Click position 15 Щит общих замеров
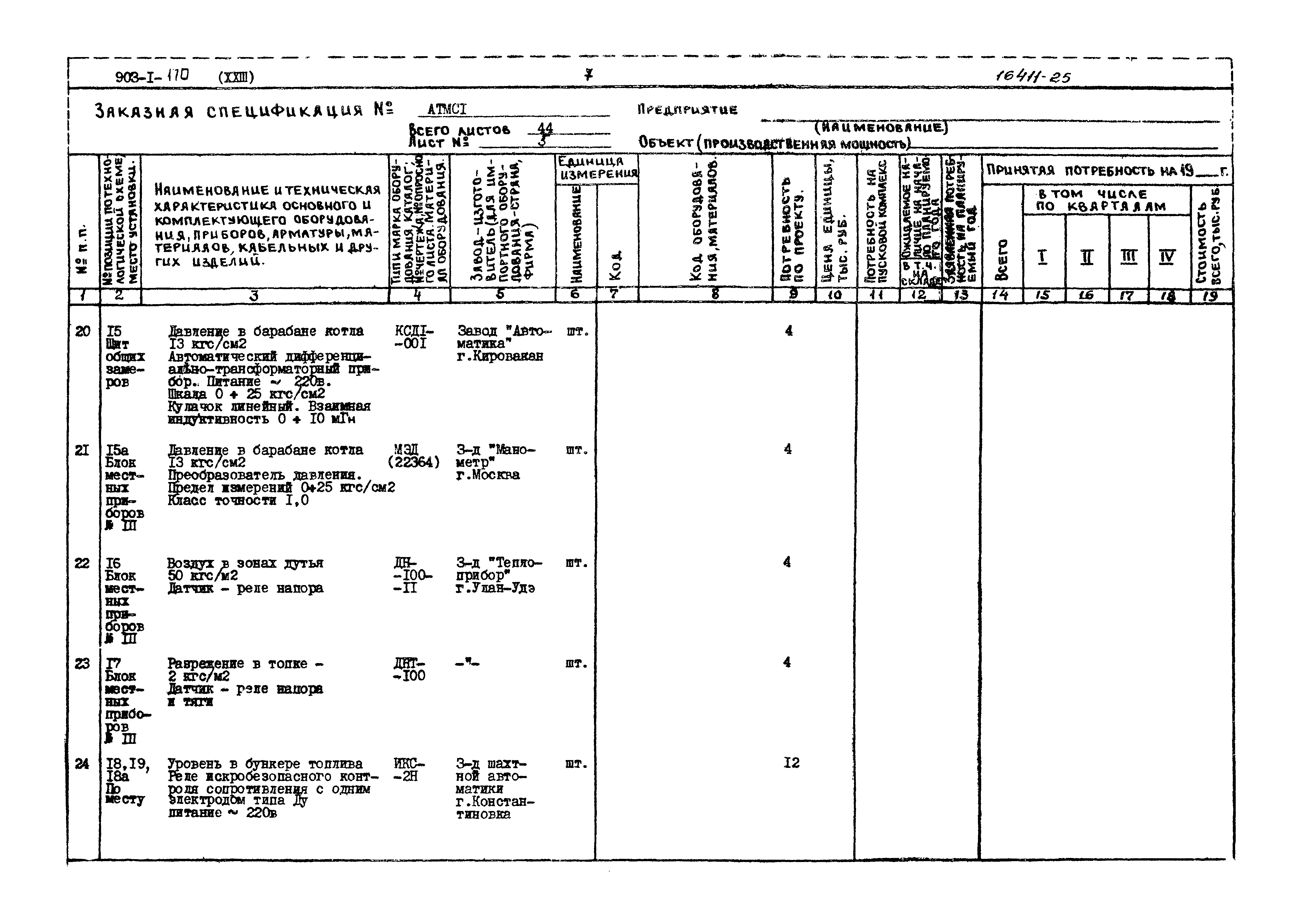Screen dimensions: 1300x924 click(x=125, y=356)
